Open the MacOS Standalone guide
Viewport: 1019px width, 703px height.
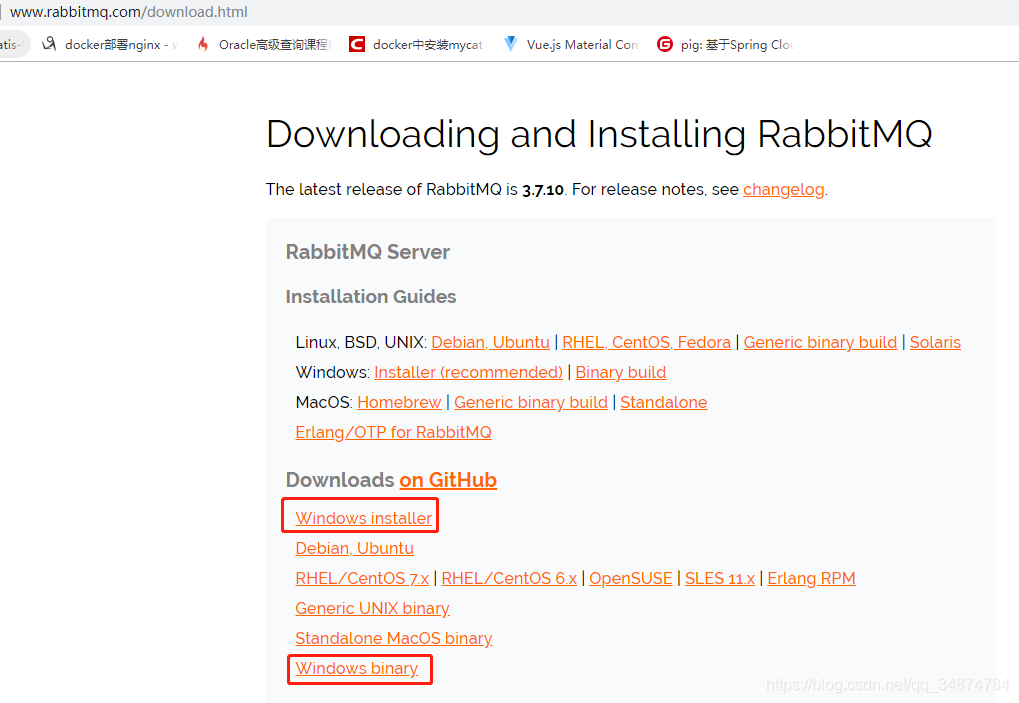[x=664, y=402]
